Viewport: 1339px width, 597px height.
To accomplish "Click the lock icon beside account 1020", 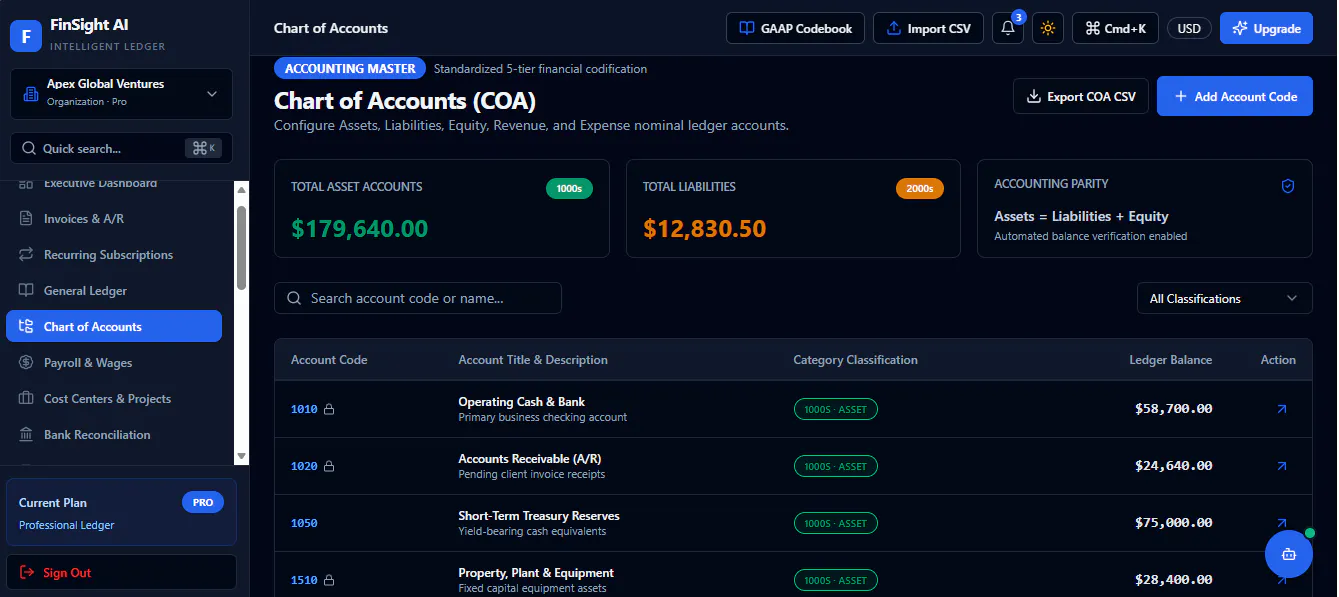I will (329, 466).
